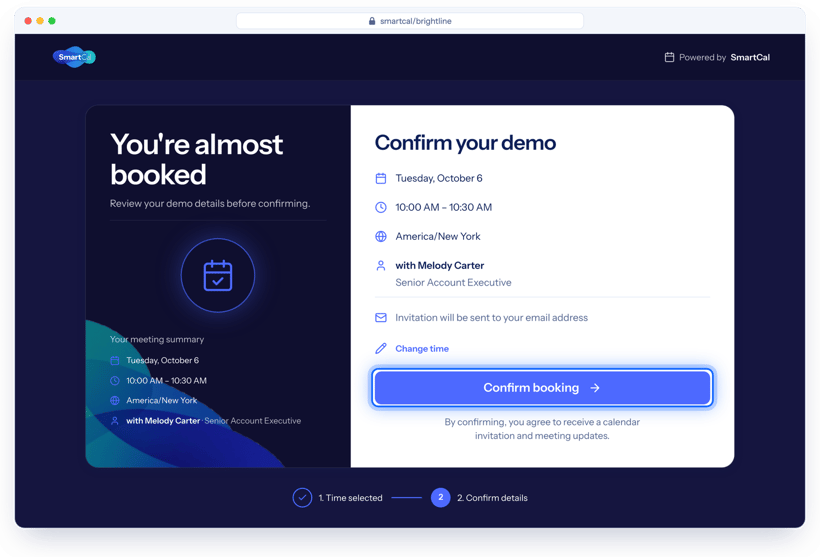Click the Confirm your demo heading

[x=465, y=143]
